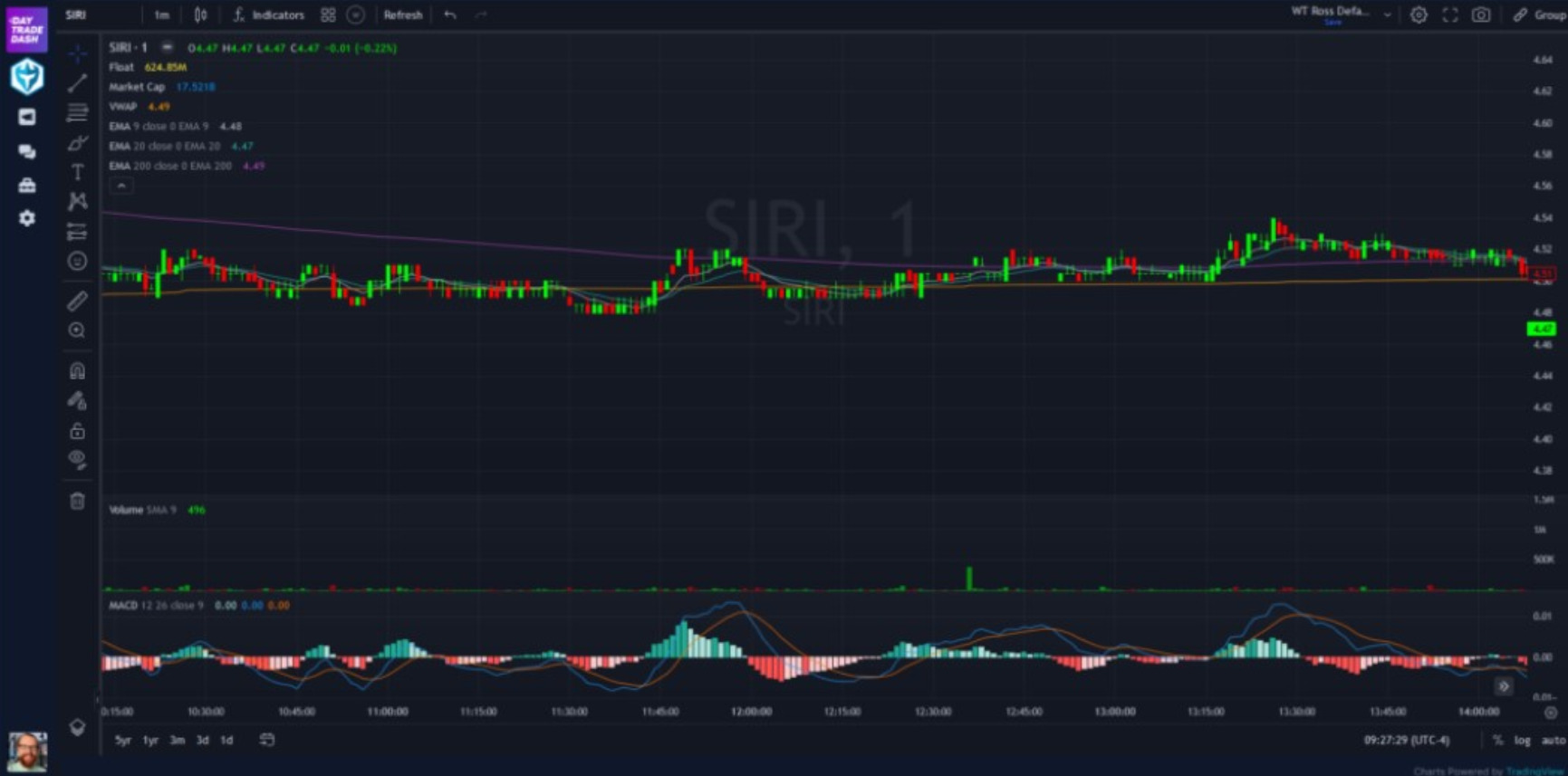Switch chart range to 3d
Image resolution: width=1568 pixels, height=776 pixels.
[203, 740]
